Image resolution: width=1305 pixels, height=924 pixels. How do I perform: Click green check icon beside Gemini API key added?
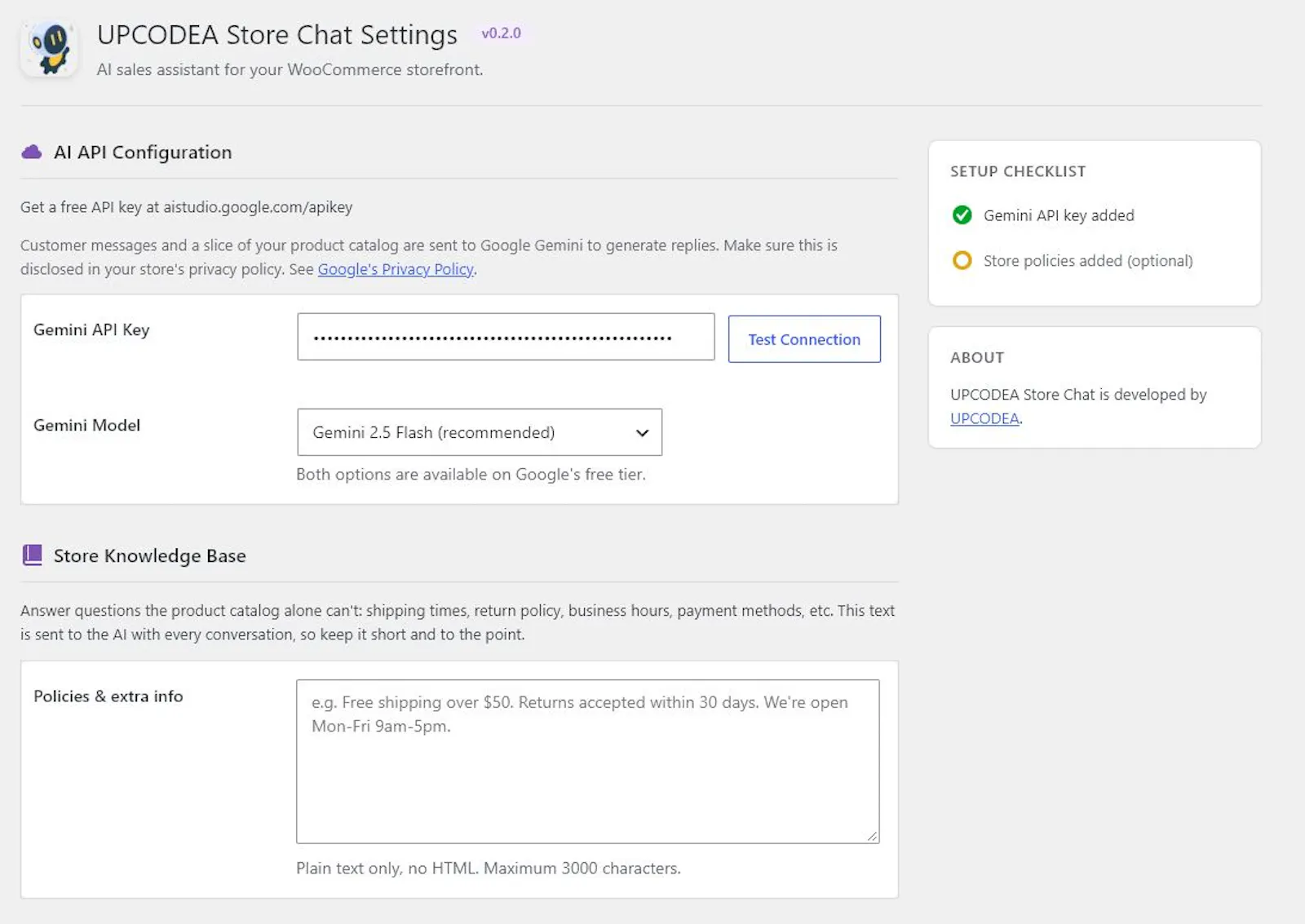click(962, 215)
